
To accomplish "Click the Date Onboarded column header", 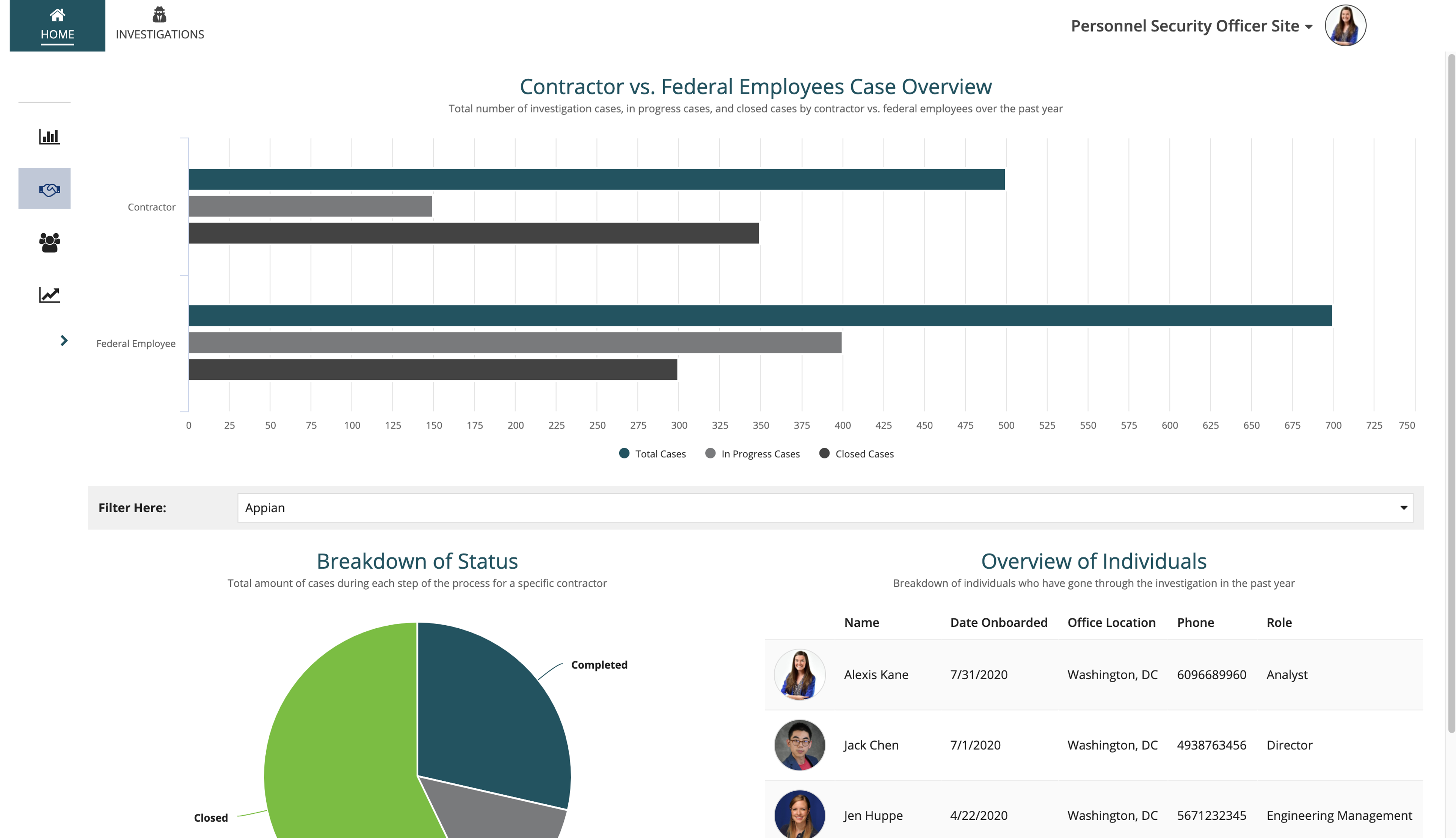I will tap(998, 623).
